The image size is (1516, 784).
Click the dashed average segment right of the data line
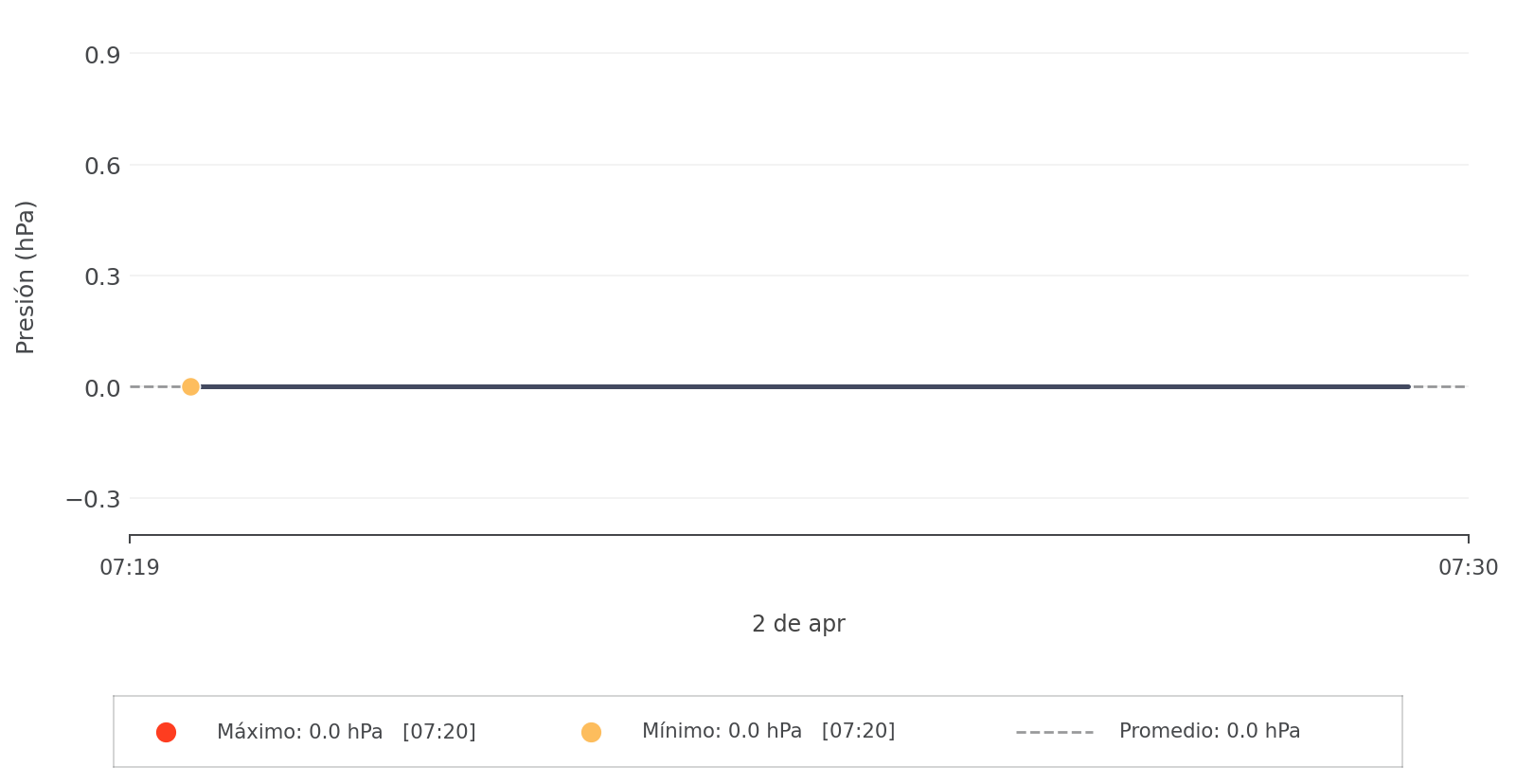[1439, 386]
